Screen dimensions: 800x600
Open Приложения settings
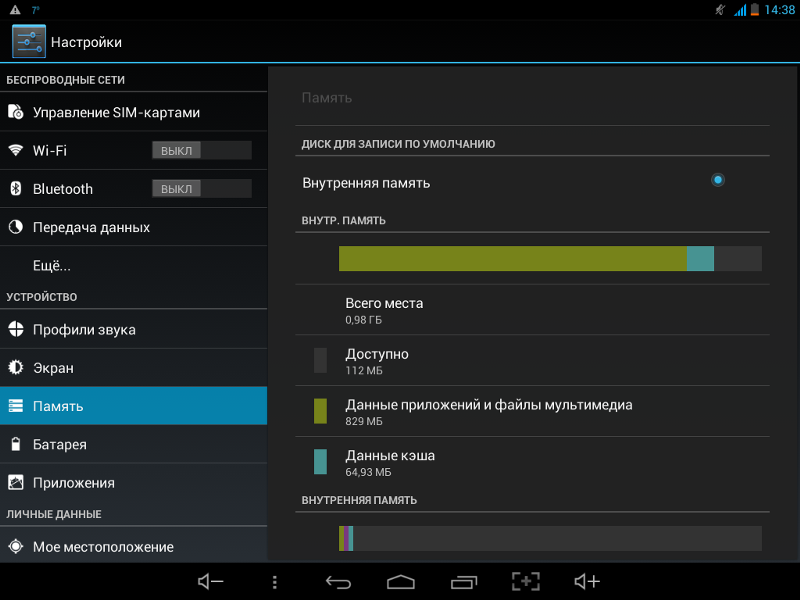[134, 482]
